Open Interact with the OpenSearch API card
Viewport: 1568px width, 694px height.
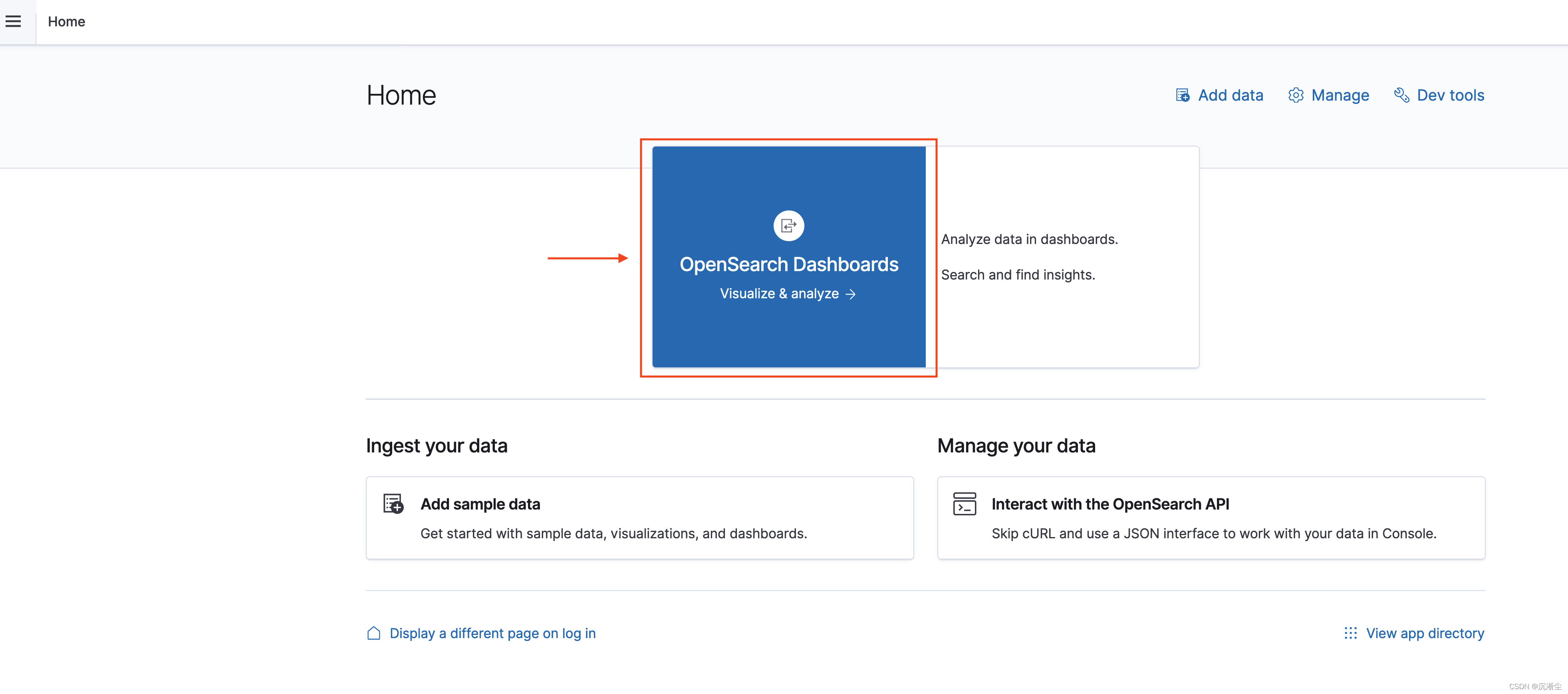1110,504
